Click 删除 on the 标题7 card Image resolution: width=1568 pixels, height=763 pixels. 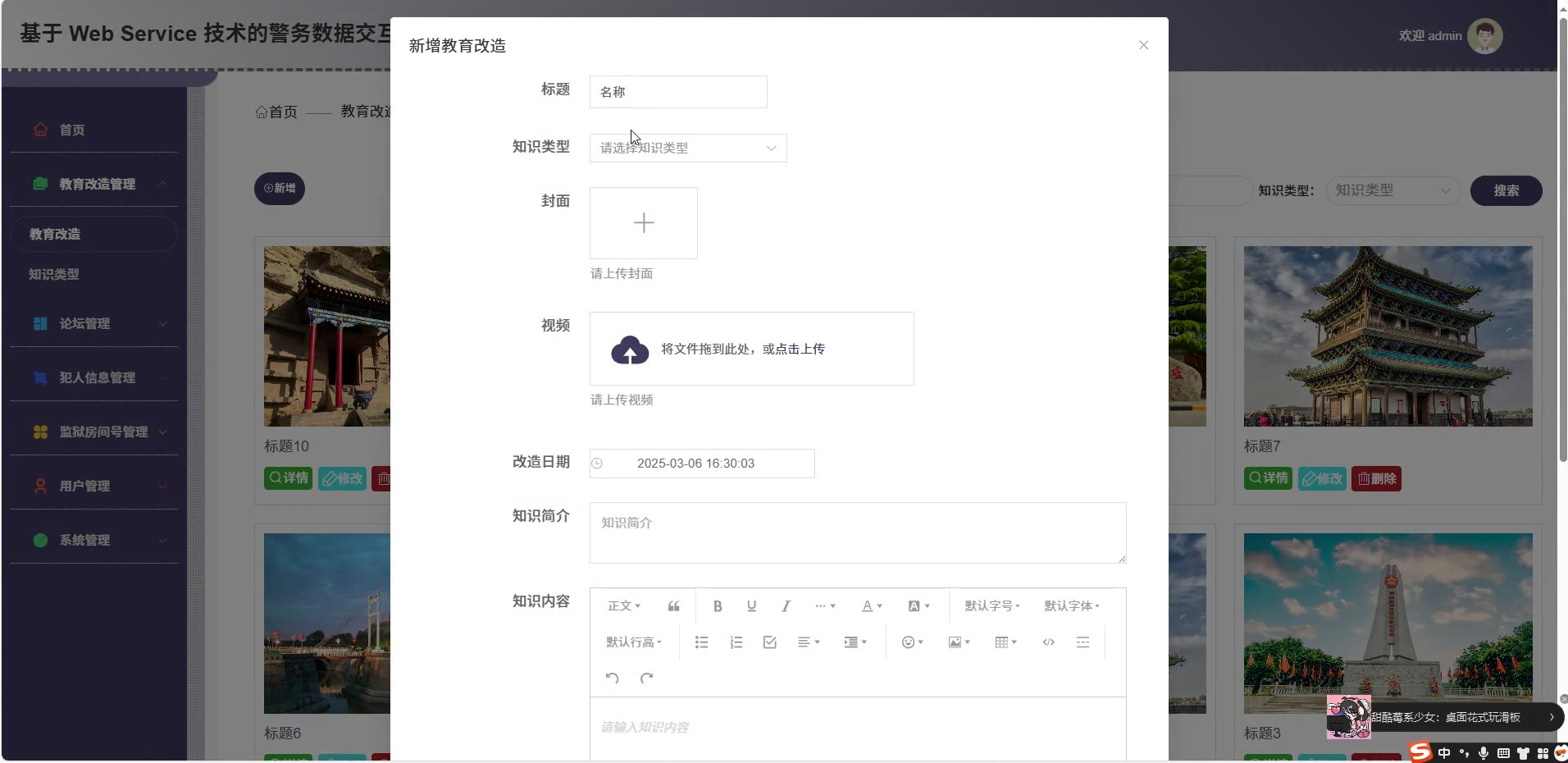coord(1376,478)
